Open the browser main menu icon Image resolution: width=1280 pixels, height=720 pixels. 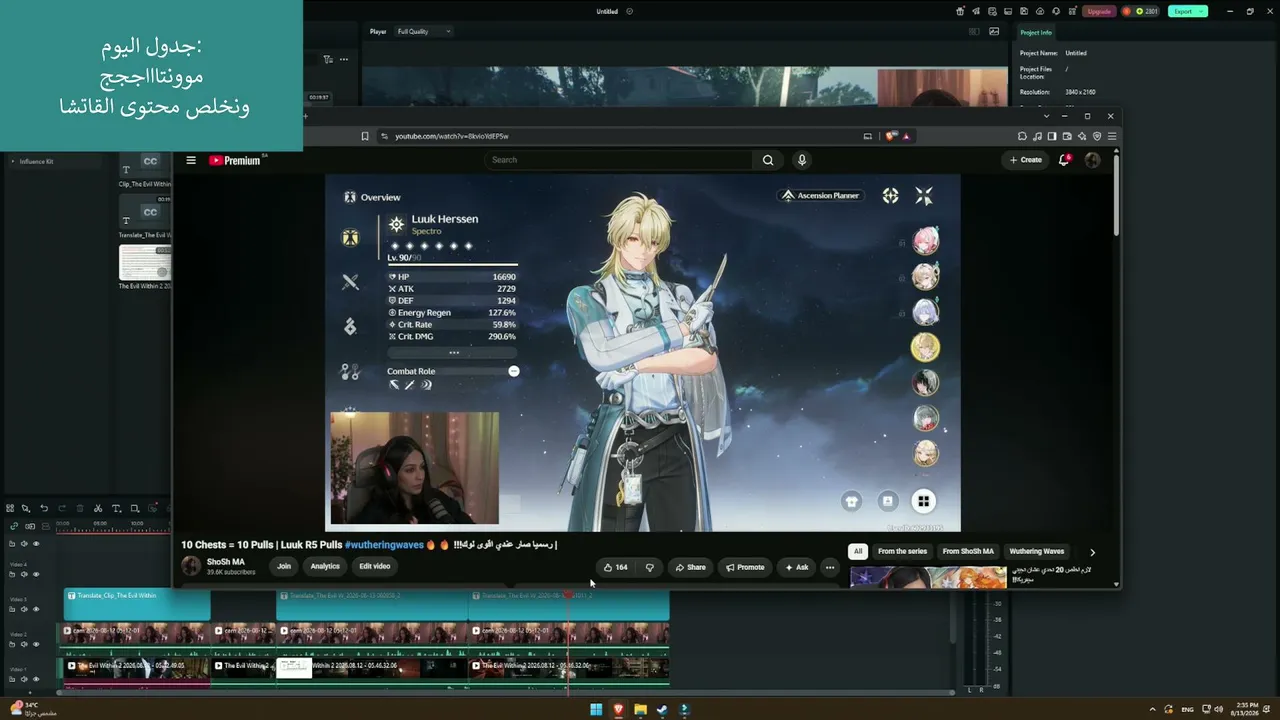tap(1112, 136)
